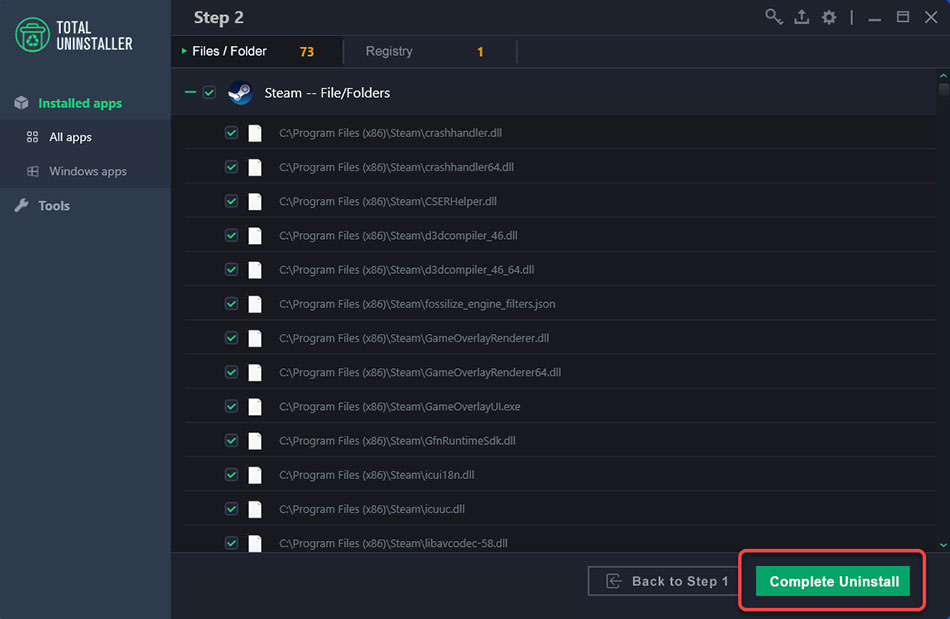950x619 pixels.
Task: Uncheck GfnRuntimeSdk.dll checkbox
Action: click(x=231, y=441)
